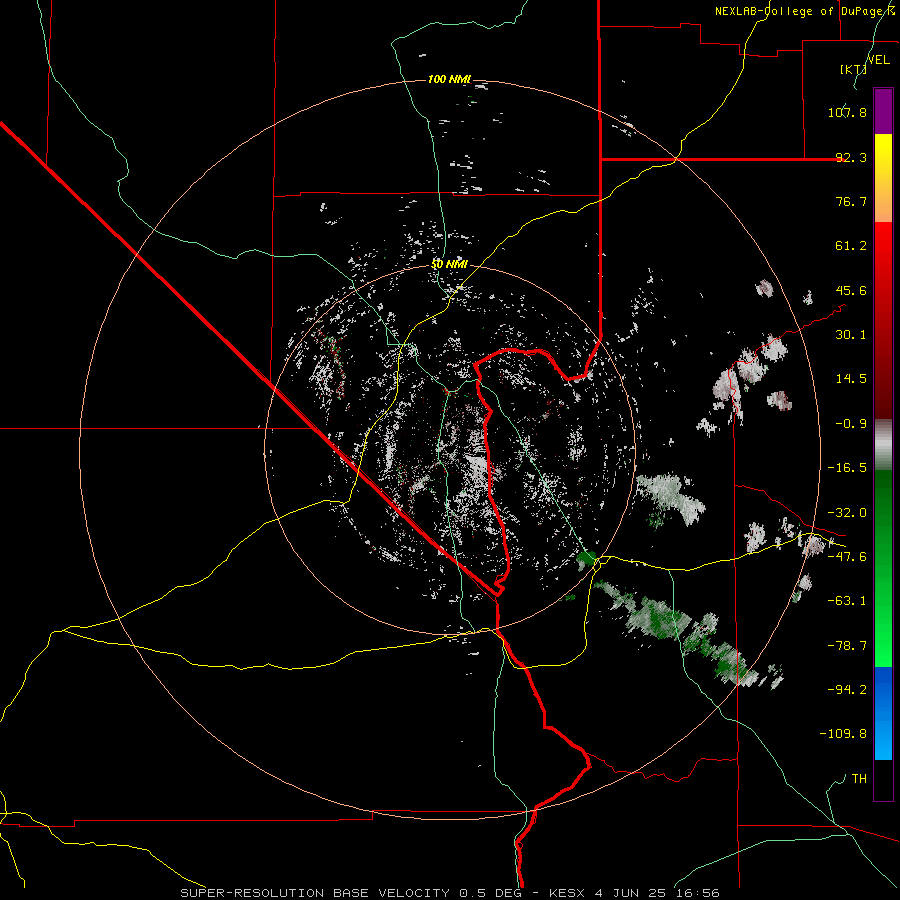Click the 45.6 scale value
Viewport: 900px width, 900px height.
click(x=851, y=290)
